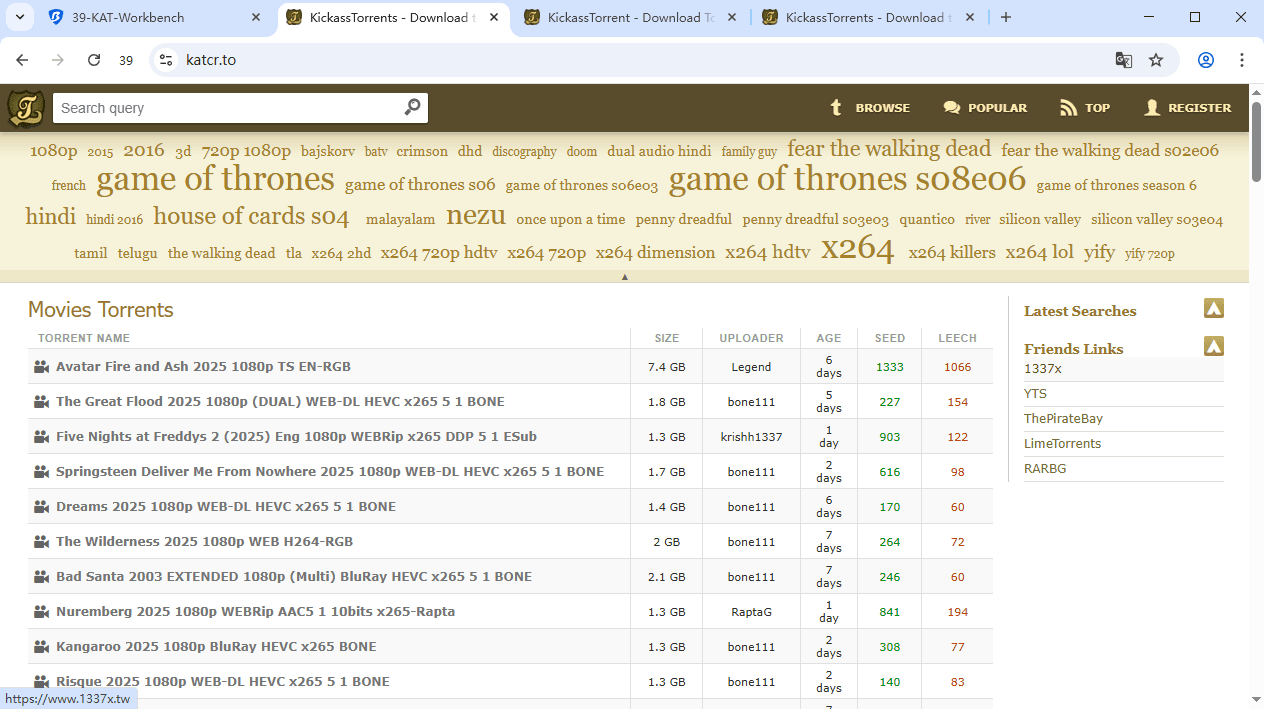This screenshot has height=709, width=1264.
Task: Open the Chrome three-dot menu
Action: point(1242,60)
